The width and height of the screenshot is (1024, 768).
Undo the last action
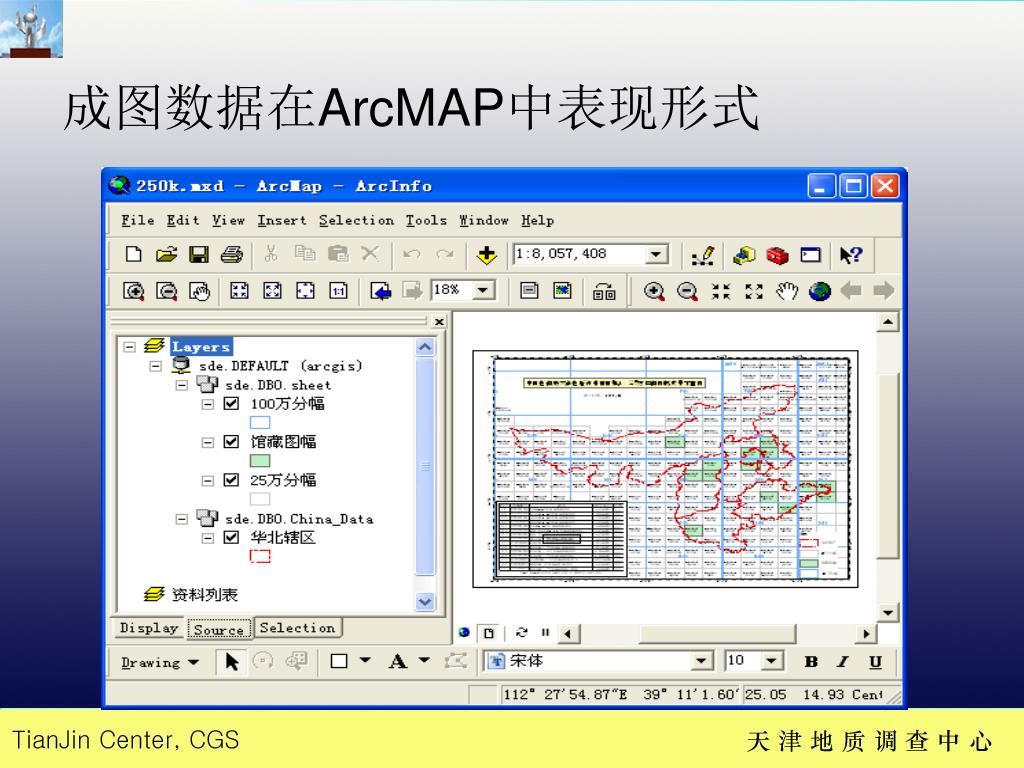point(411,254)
